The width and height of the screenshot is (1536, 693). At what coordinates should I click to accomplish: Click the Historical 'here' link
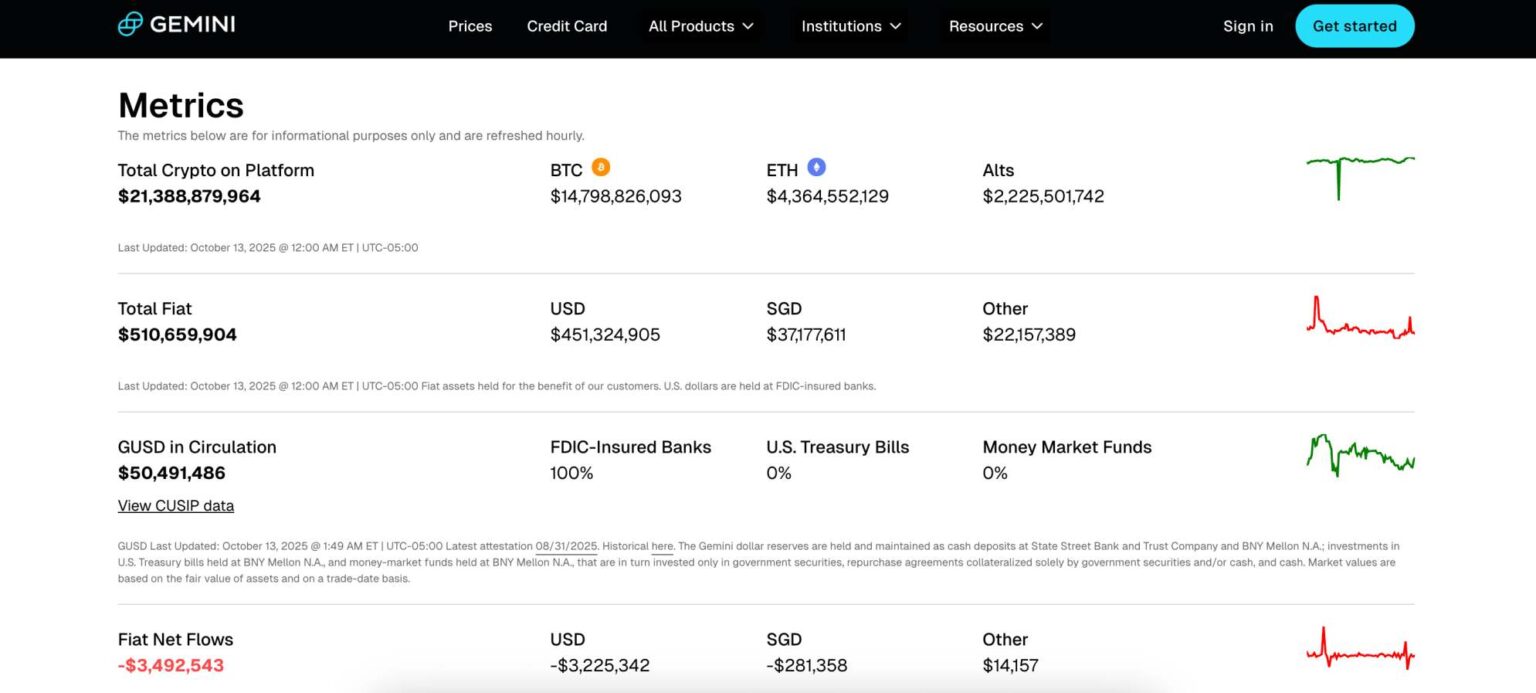(x=662, y=546)
